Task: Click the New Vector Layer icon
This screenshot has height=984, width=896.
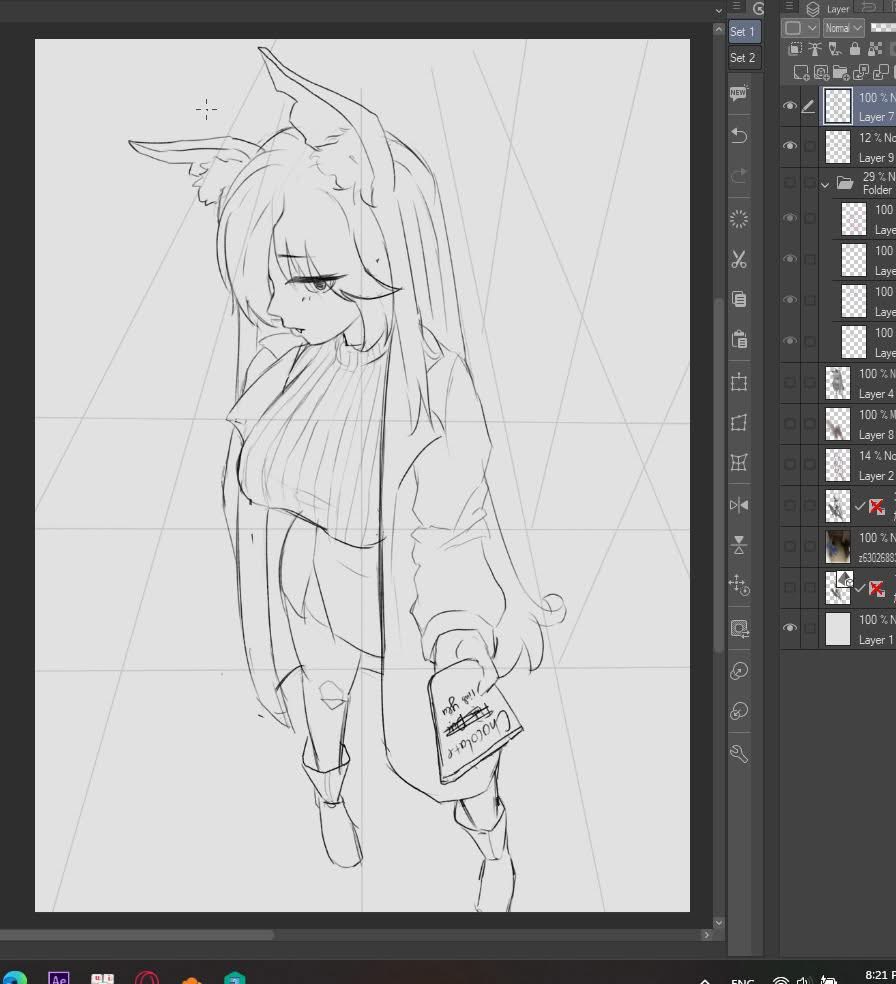Action: tap(821, 73)
